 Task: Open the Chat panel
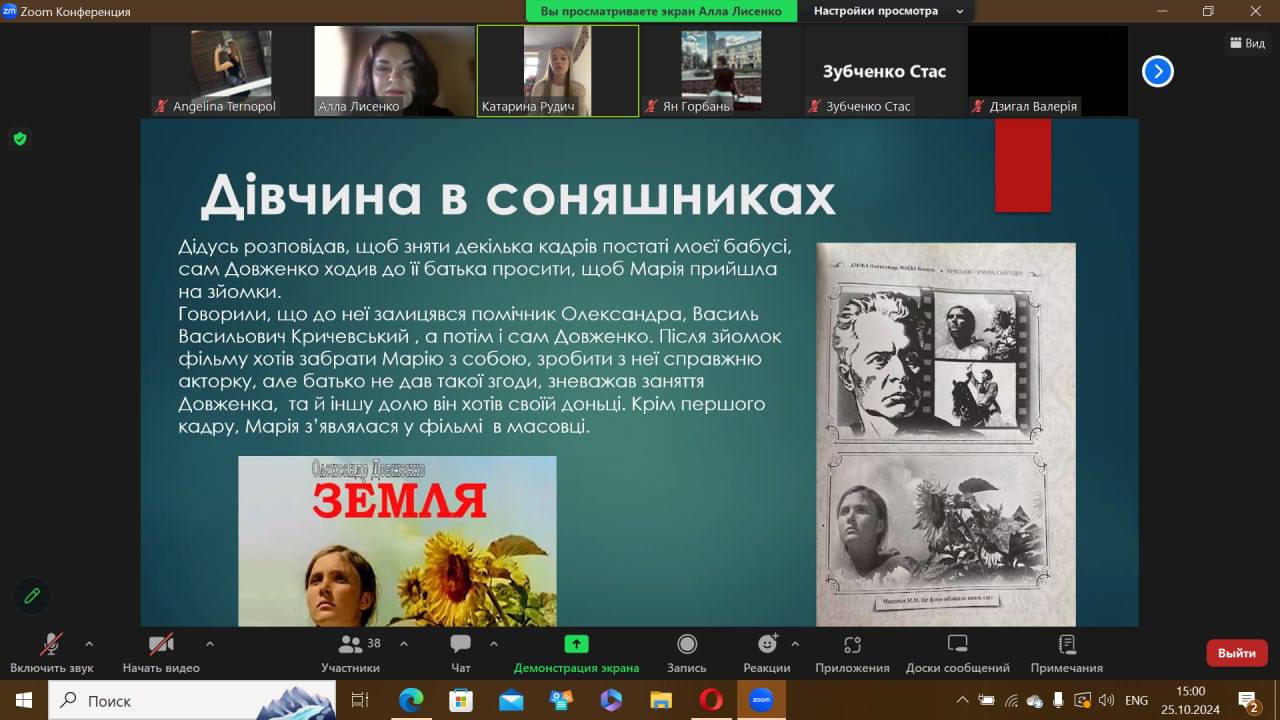[x=460, y=645]
